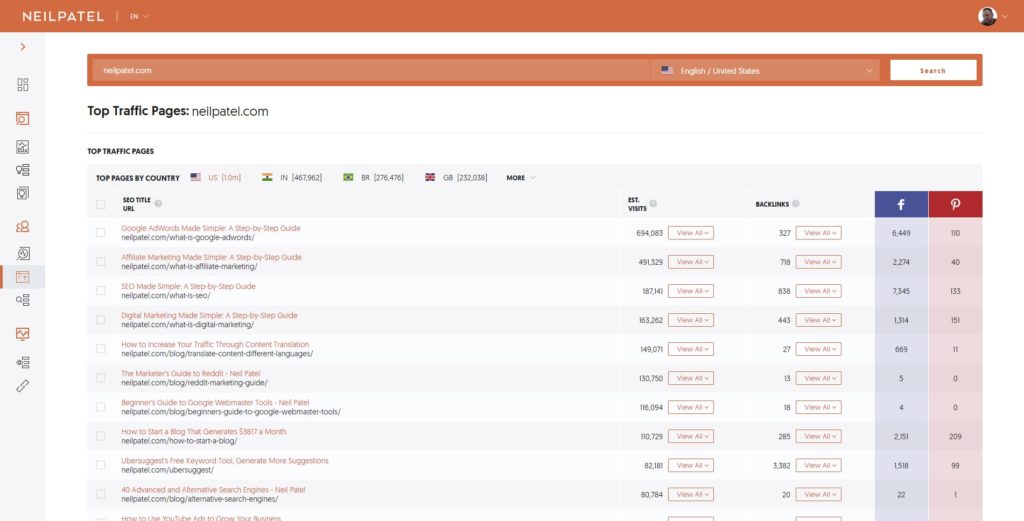Image resolution: width=1024 pixels, height=521 pixels.
Task: Check the Digital Marketing Made Simple row checkbox
Action: pyautogui.click(x=101, y=319)
